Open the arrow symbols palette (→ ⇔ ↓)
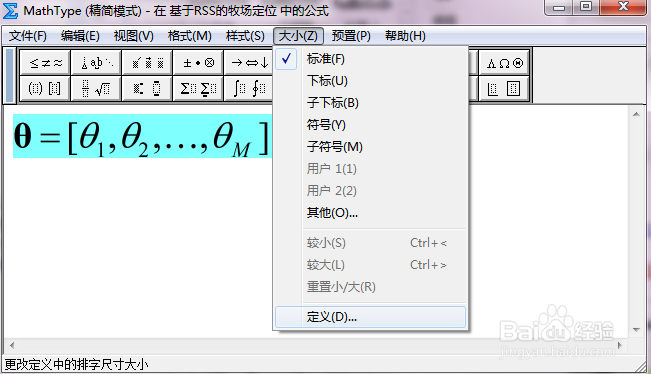 pyautogui.click(x=249, y=63)
